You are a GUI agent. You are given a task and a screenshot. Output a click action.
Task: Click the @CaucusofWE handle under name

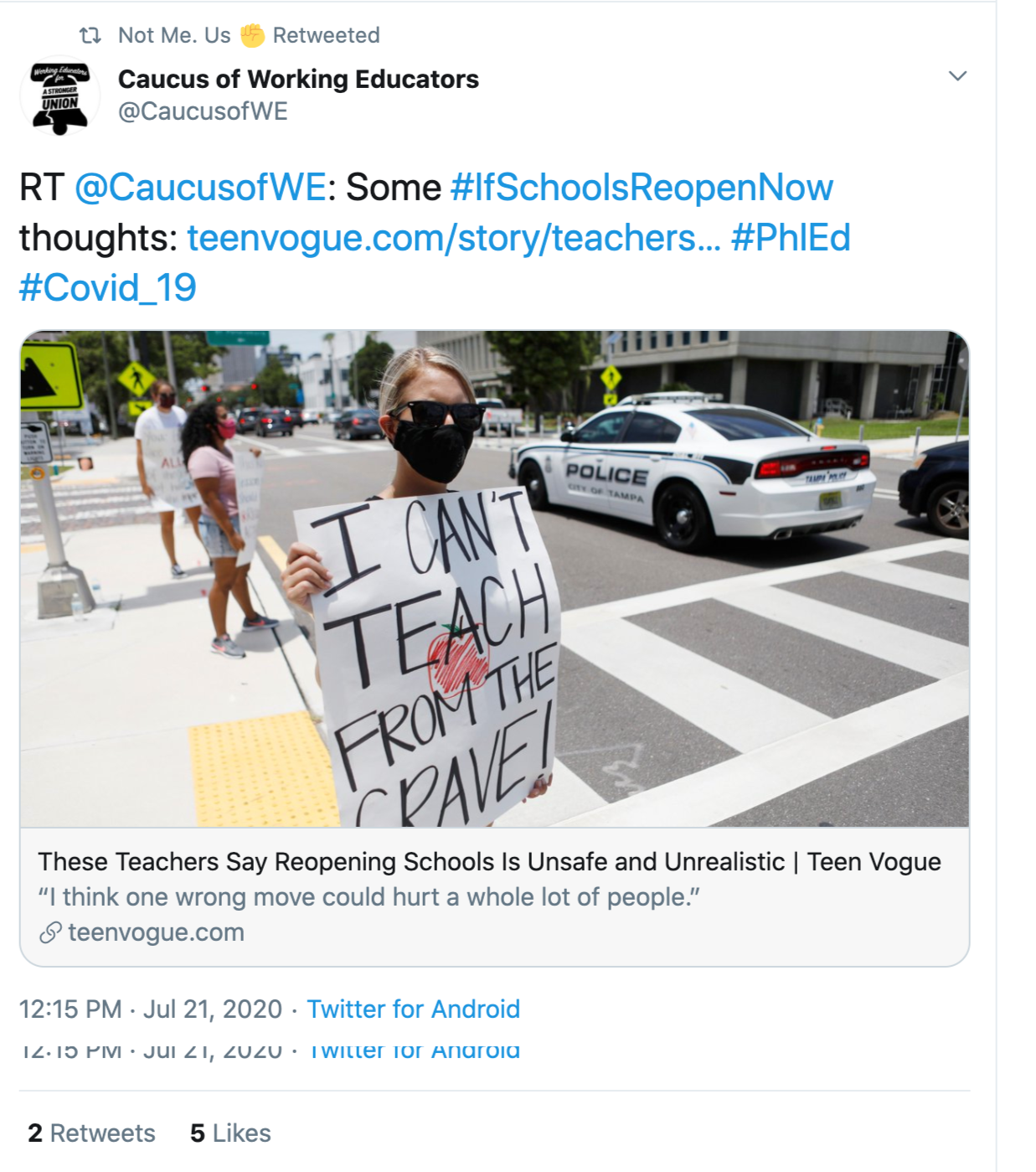203,111
